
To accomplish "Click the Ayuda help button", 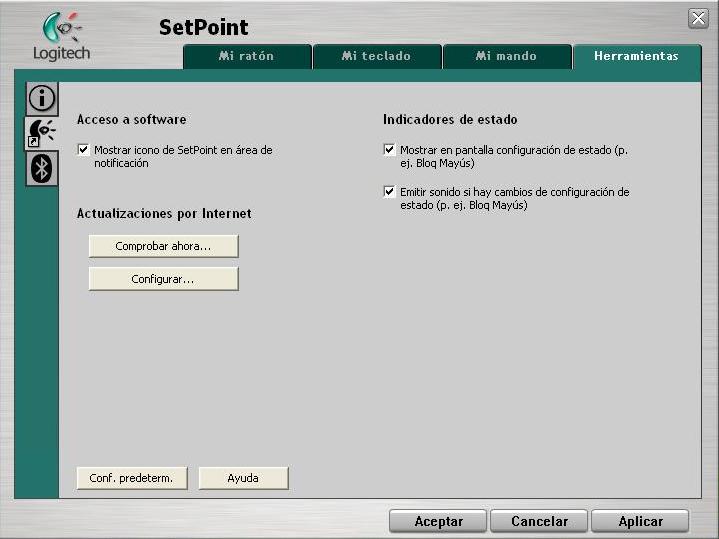I will click(243, 478).
